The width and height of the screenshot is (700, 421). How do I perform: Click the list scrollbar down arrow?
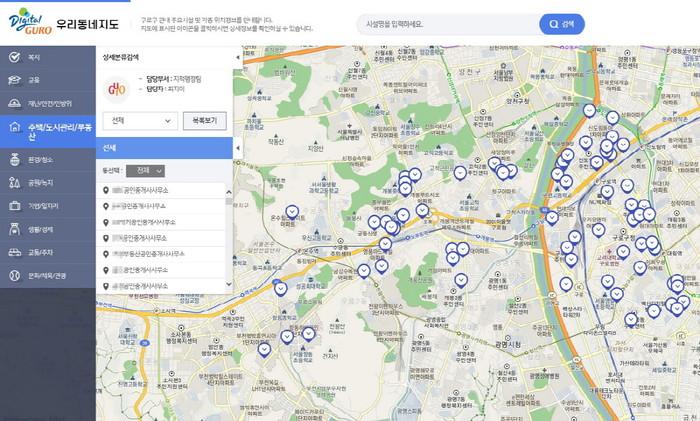(x=229, y=284)
